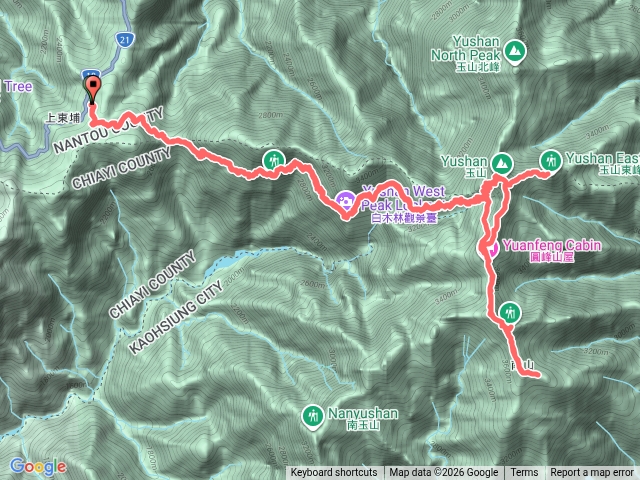
Task: Click Report a map error
Action: coord(591,473)
